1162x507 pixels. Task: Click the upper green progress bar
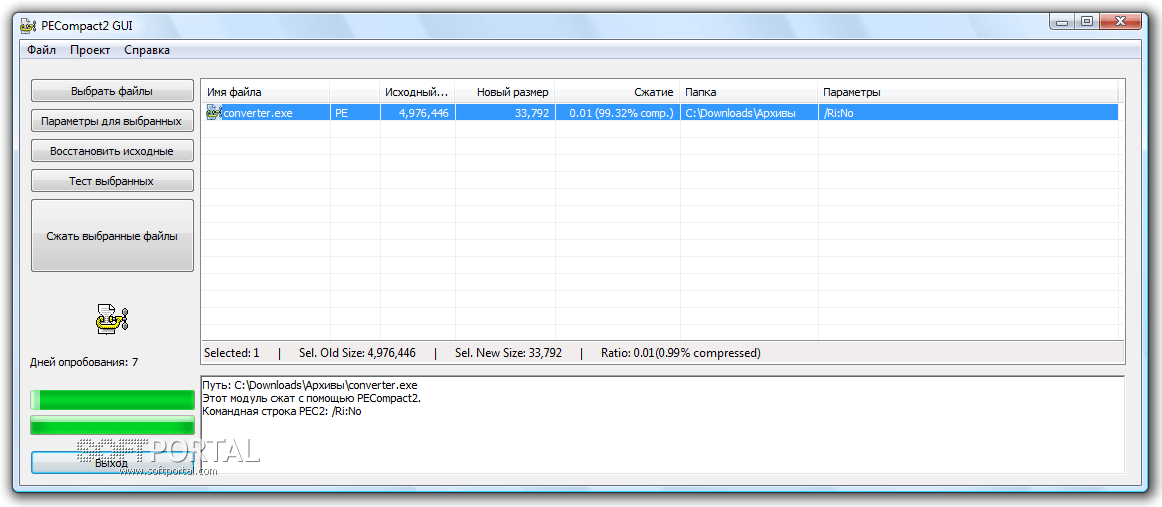click(x=112, y=400)
